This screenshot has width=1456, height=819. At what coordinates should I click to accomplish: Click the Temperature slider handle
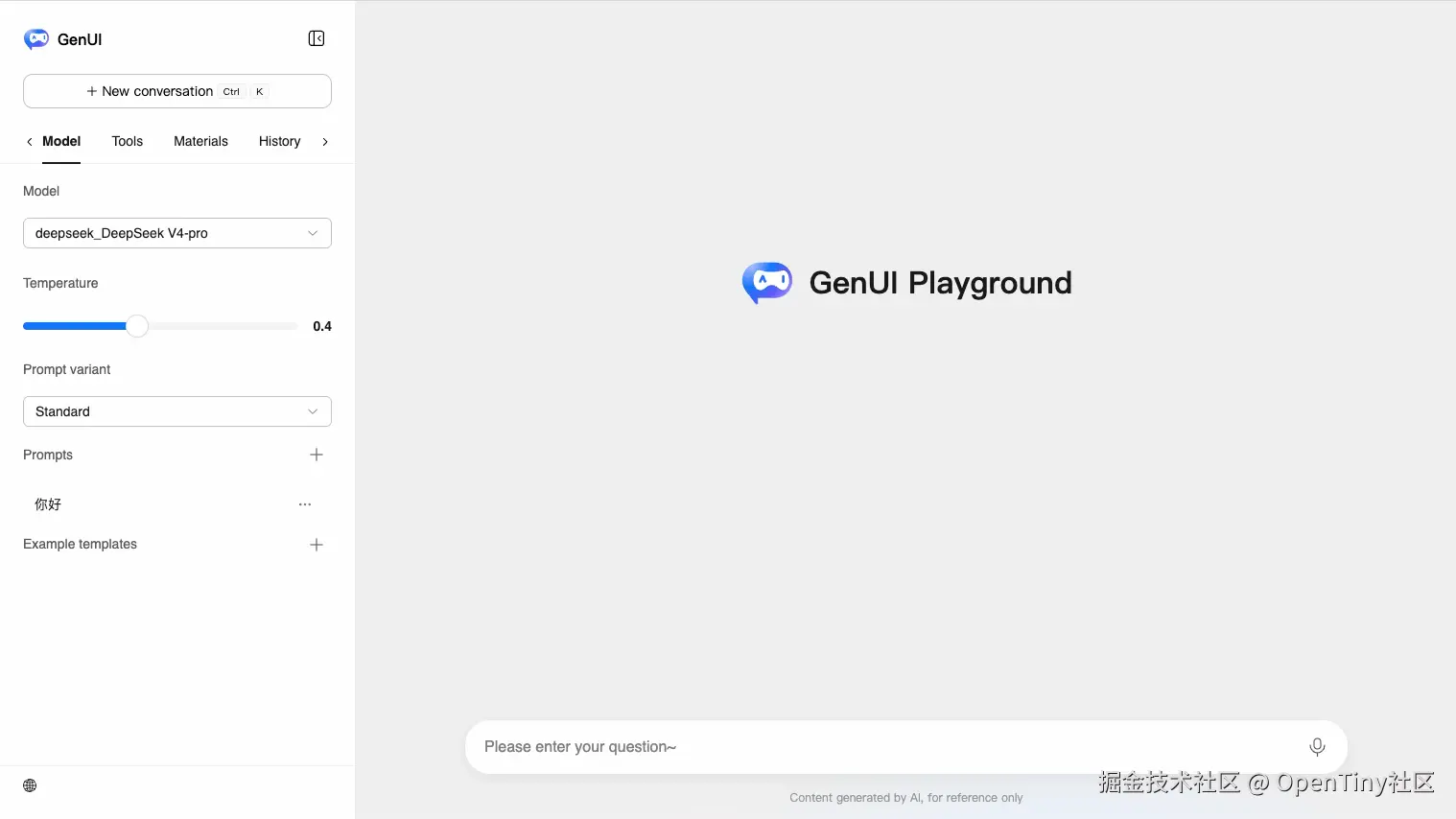137,326
